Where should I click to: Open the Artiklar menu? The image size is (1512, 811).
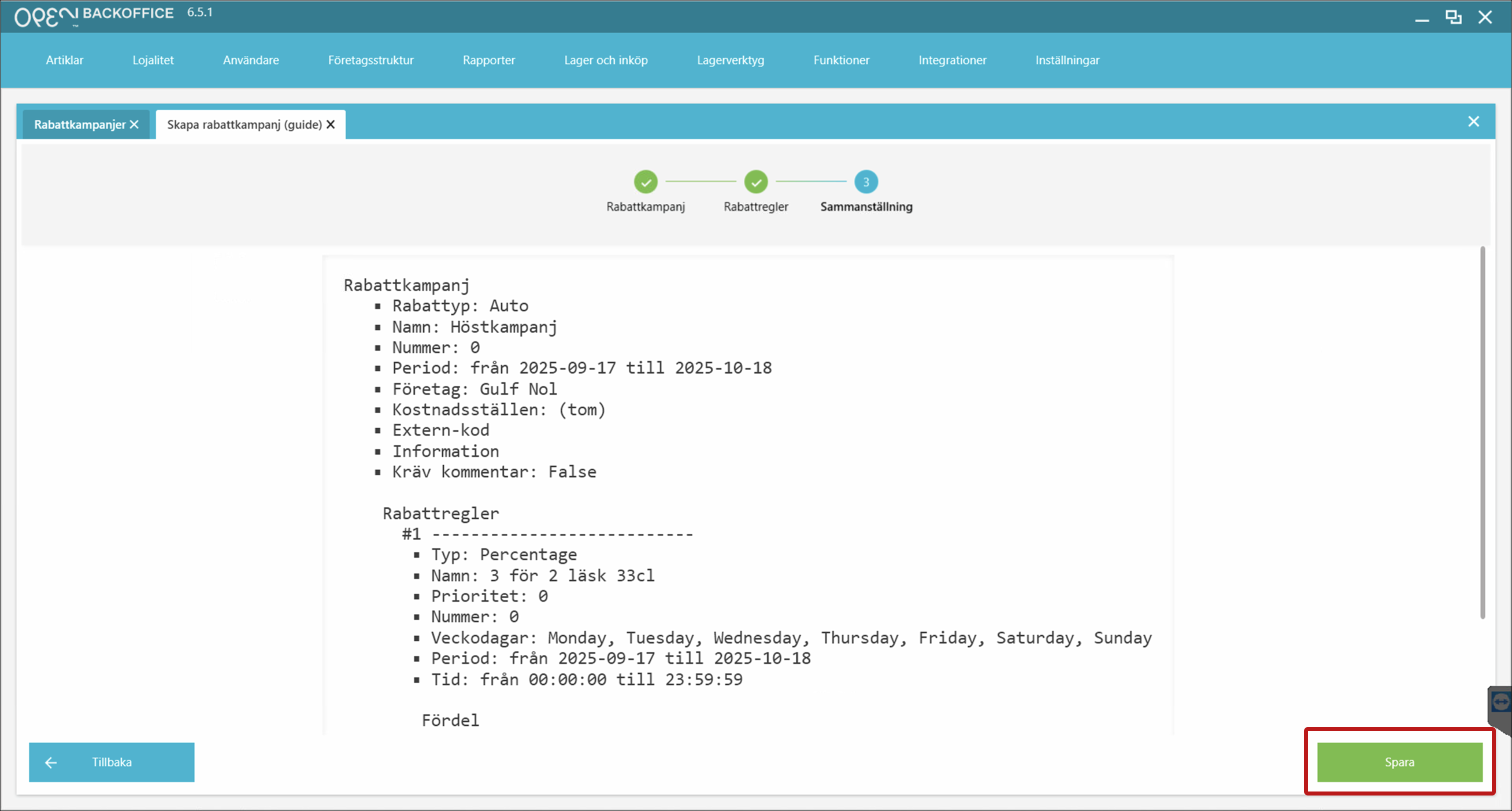[64, 60]
